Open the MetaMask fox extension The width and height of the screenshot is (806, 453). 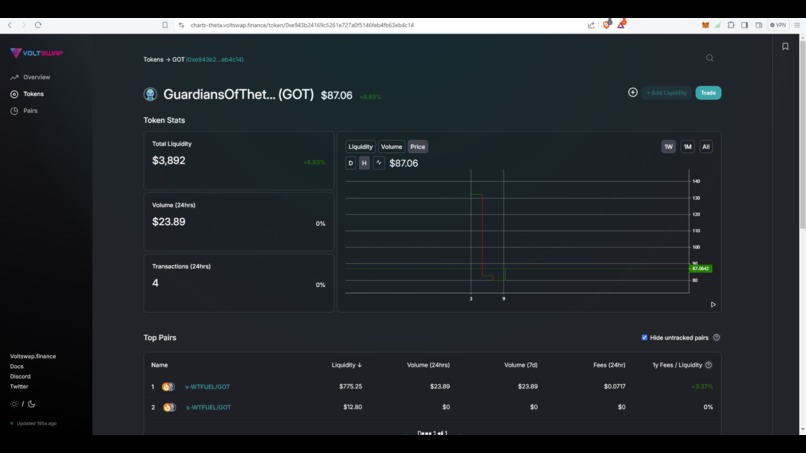(x=705, y=25)
